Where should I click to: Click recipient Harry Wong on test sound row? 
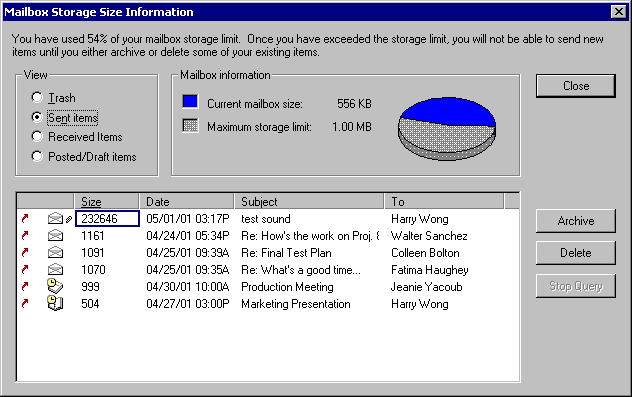(420, 219)
